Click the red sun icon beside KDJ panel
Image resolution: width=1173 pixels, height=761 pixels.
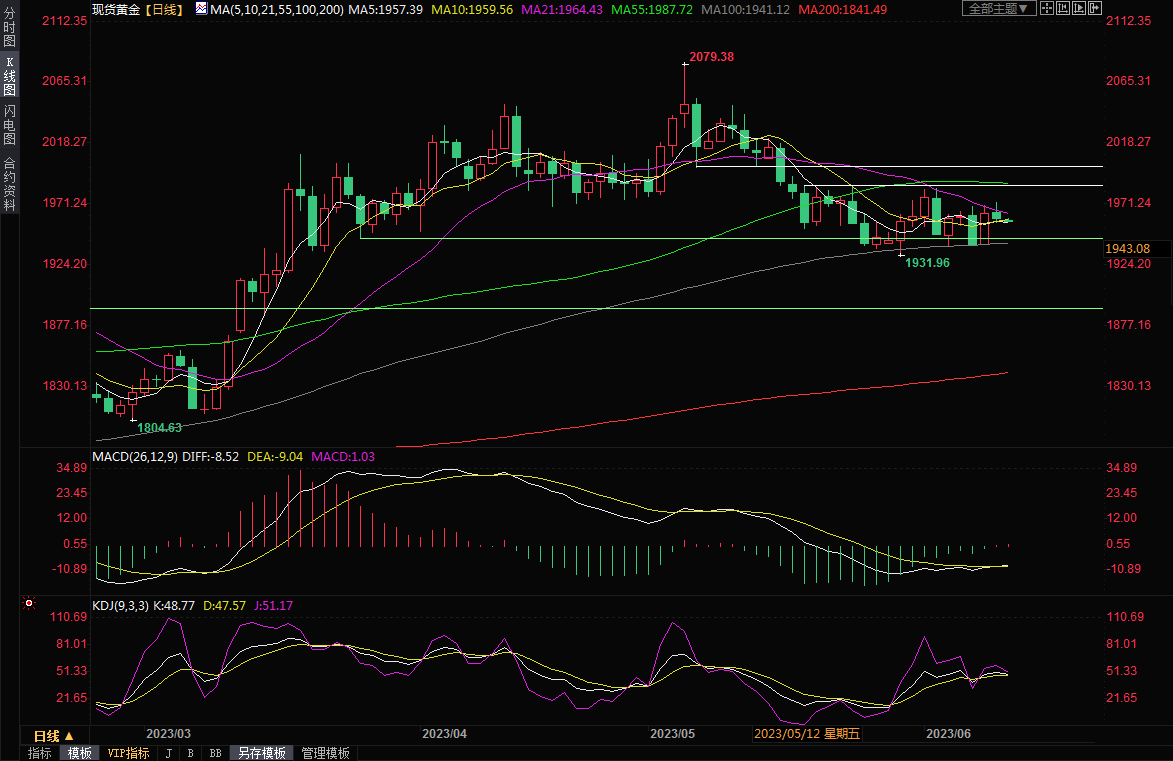pyautogui.click(x=28, y=604)
